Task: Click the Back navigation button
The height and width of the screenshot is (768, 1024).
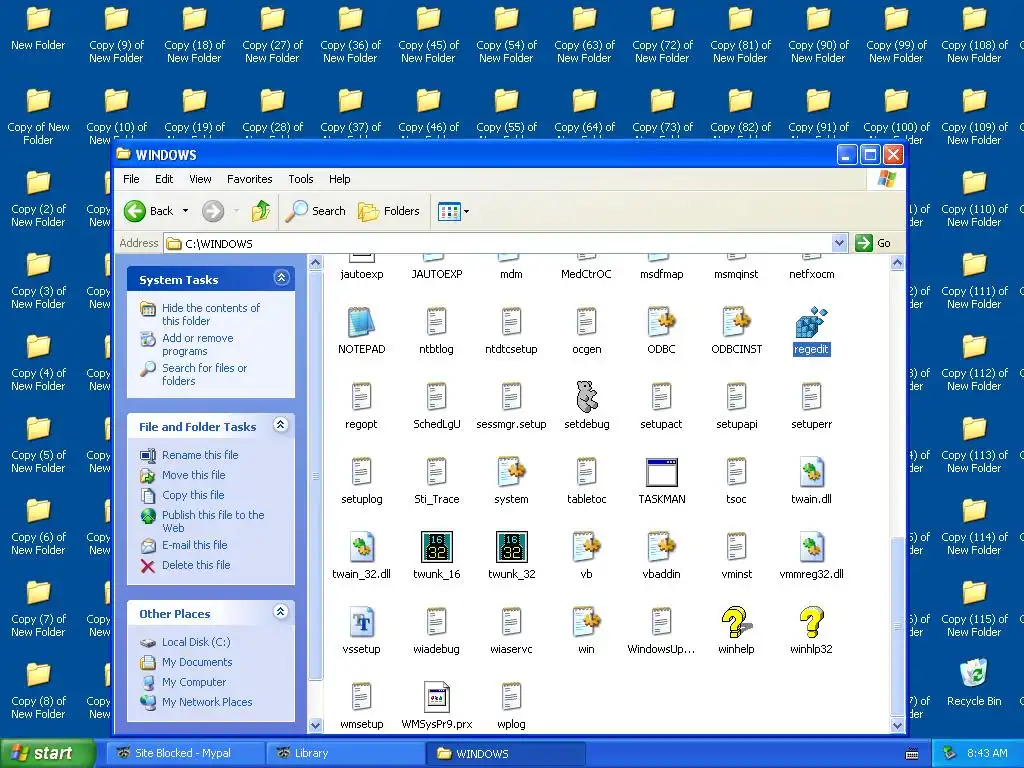Action: tap(150, 211)
